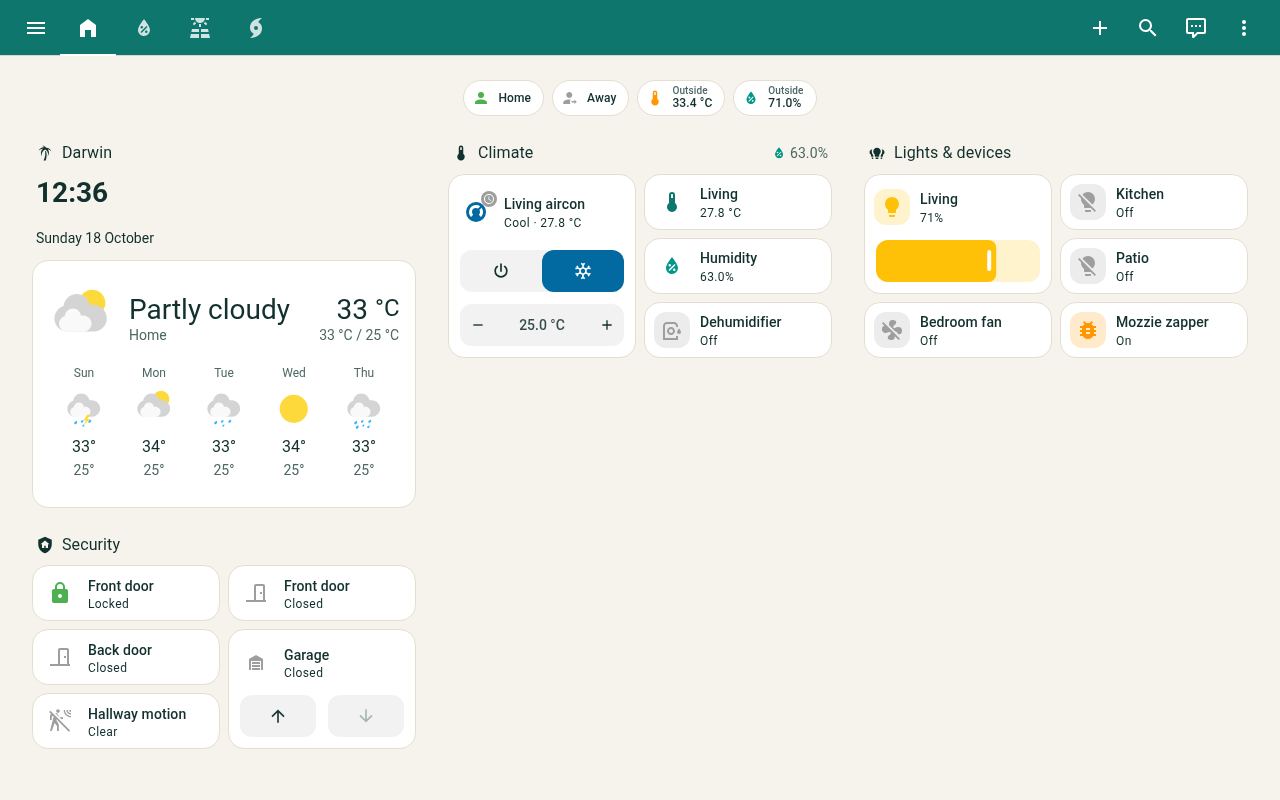Click the plus icon in the top bar
1280x800 pixels.
pos(1100,28)
